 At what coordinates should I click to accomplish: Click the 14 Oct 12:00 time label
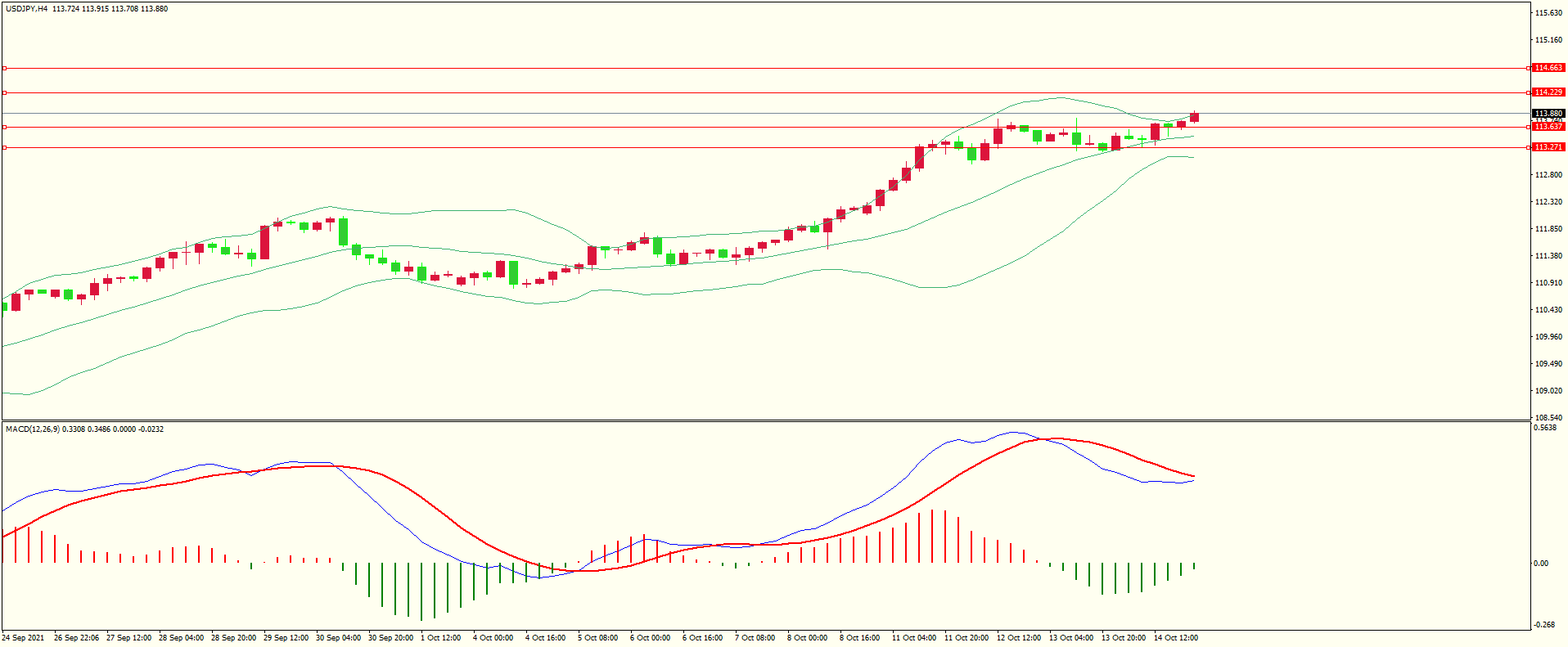[x=1175, y=638]
